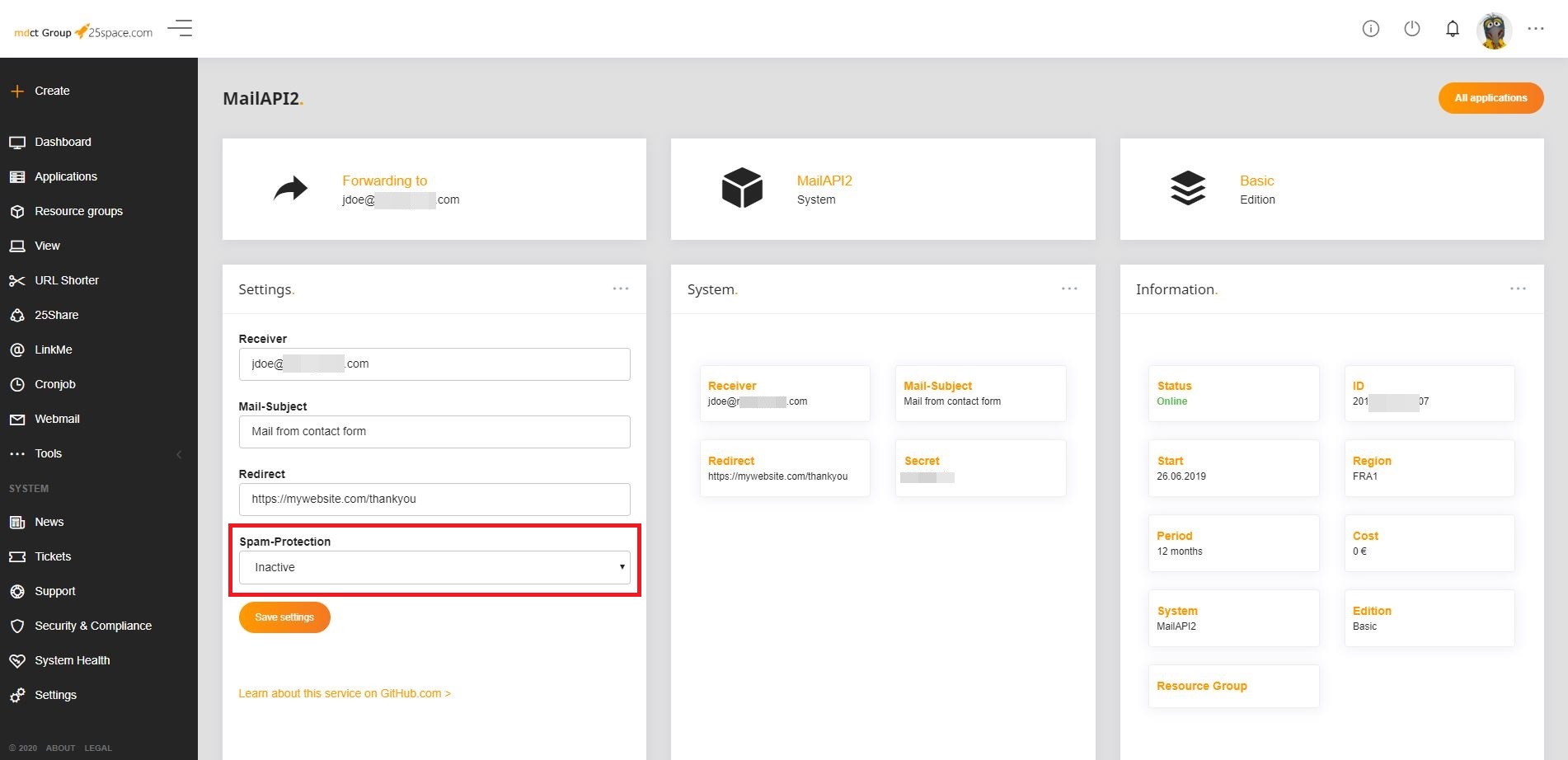Click the Basic edition layers icon
The height and width of the screenshot is (760, 1568).
tap(1188, 188)
